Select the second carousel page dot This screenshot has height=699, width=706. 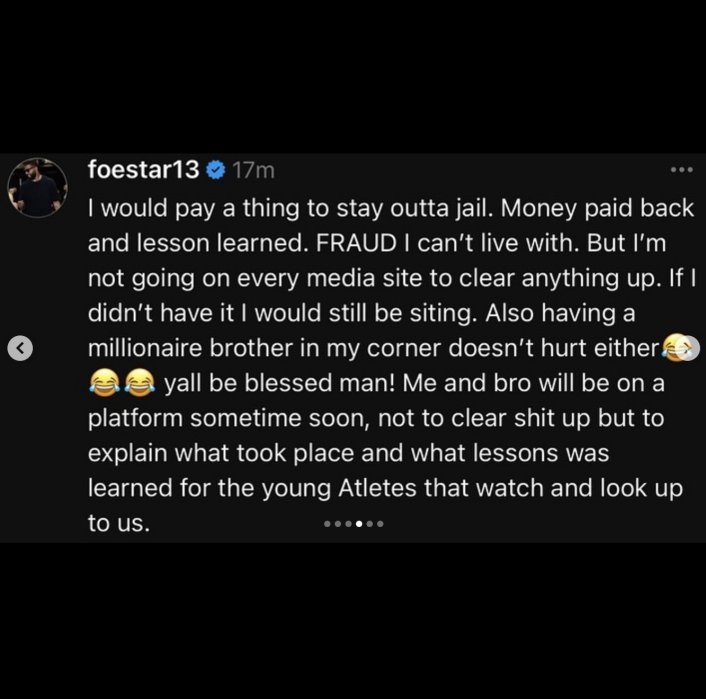(x=338, y=524)
